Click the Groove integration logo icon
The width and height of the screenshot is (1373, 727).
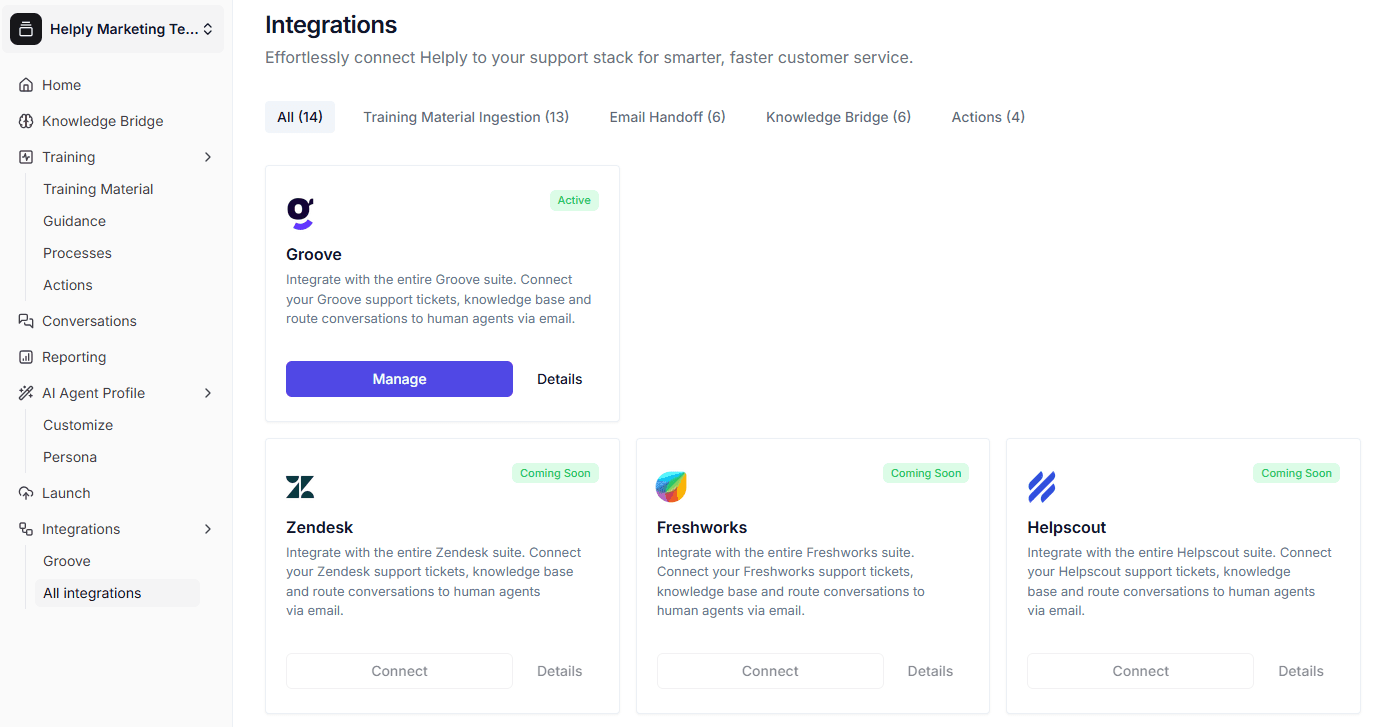pos(301,212)
